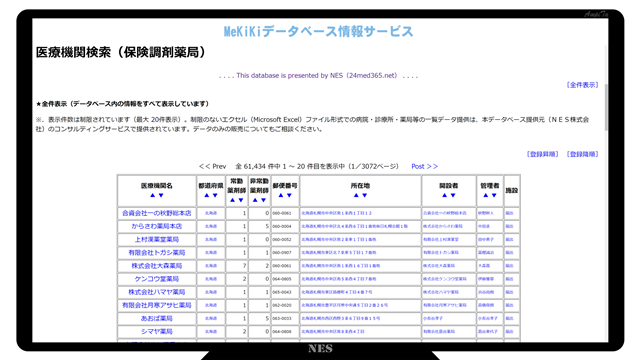Click the 所在地 address link in 有限会社月寒アサヒ薬局 row
Viewport: 640px width, 360px height.
pos(344,305)
